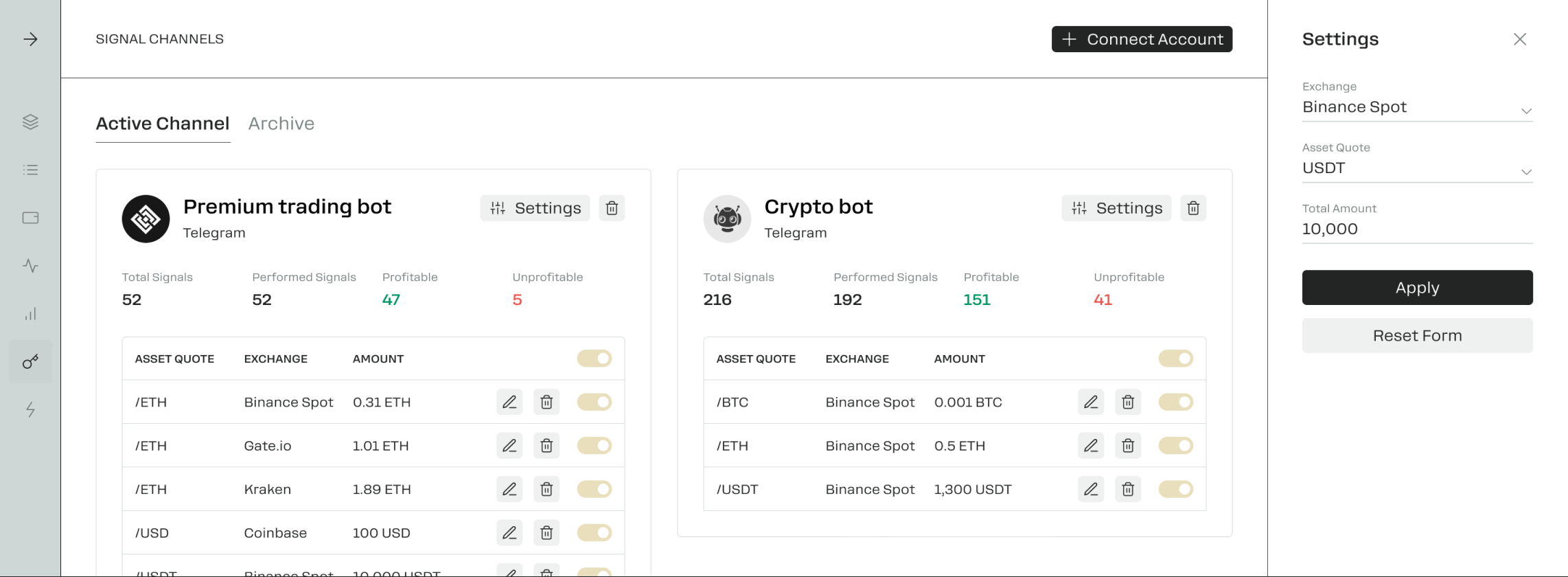
Task: Click the Connect Account button
Action: coord(1142,39)
